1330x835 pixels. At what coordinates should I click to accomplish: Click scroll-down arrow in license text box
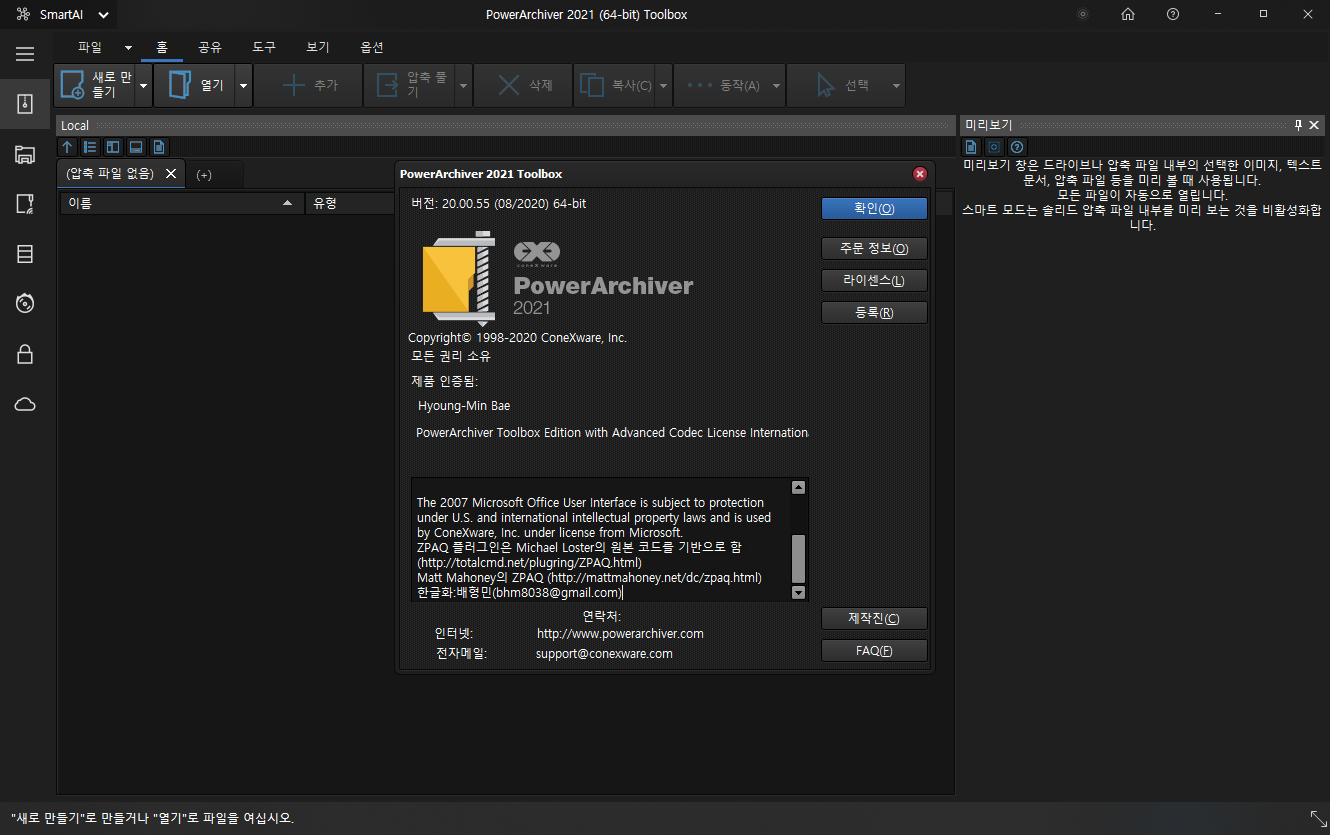(x=798, y=592)
